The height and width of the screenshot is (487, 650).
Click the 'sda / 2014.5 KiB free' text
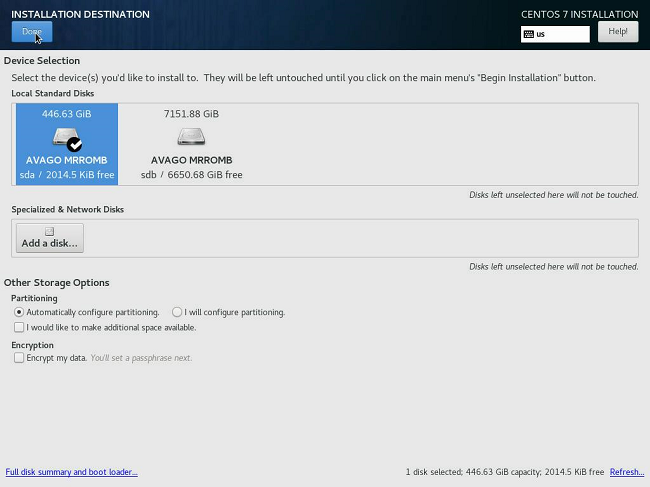point(67,175)
